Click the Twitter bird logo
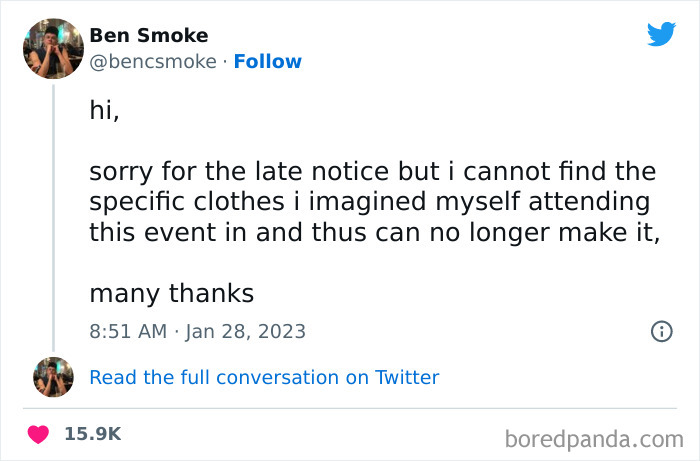The width and height of the screenshot is (700, 461). tap(661, 34)
